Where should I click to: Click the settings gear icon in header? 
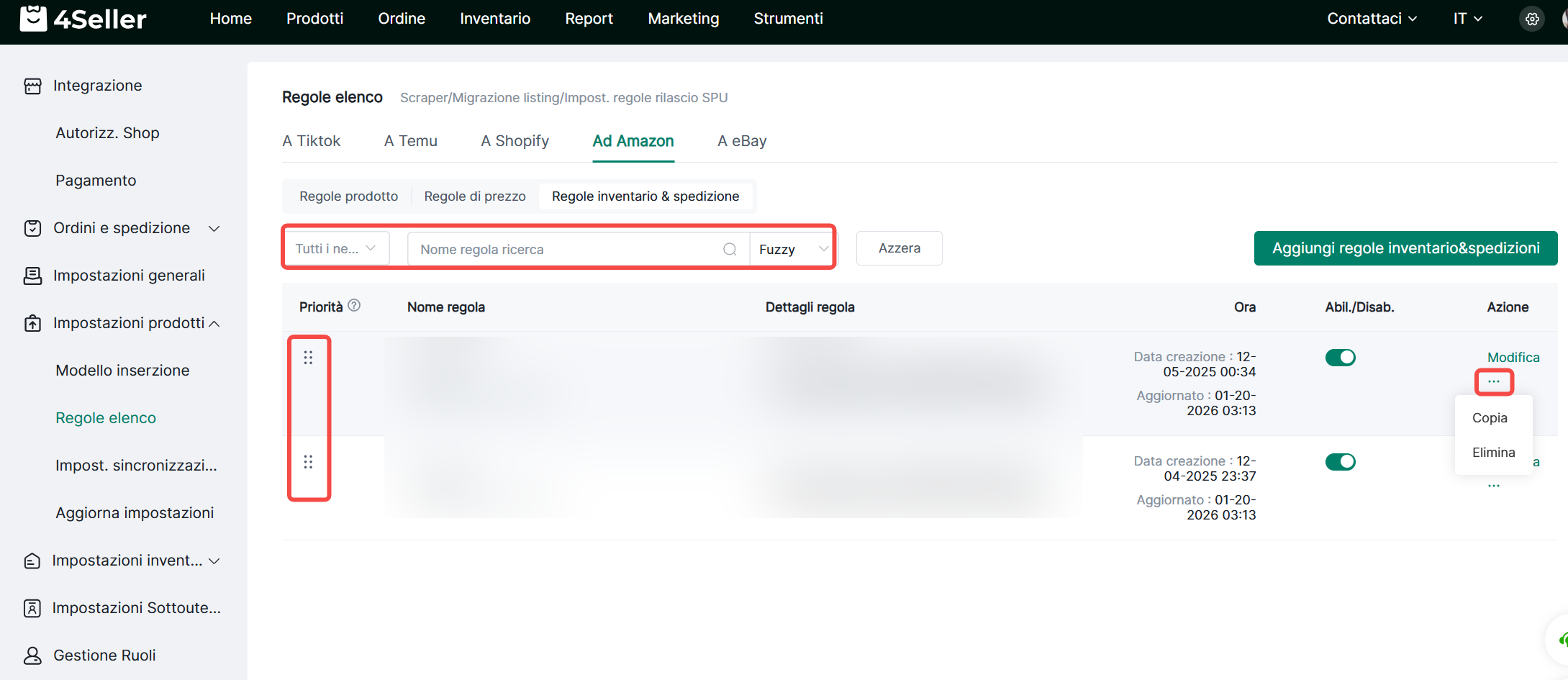1532,19
